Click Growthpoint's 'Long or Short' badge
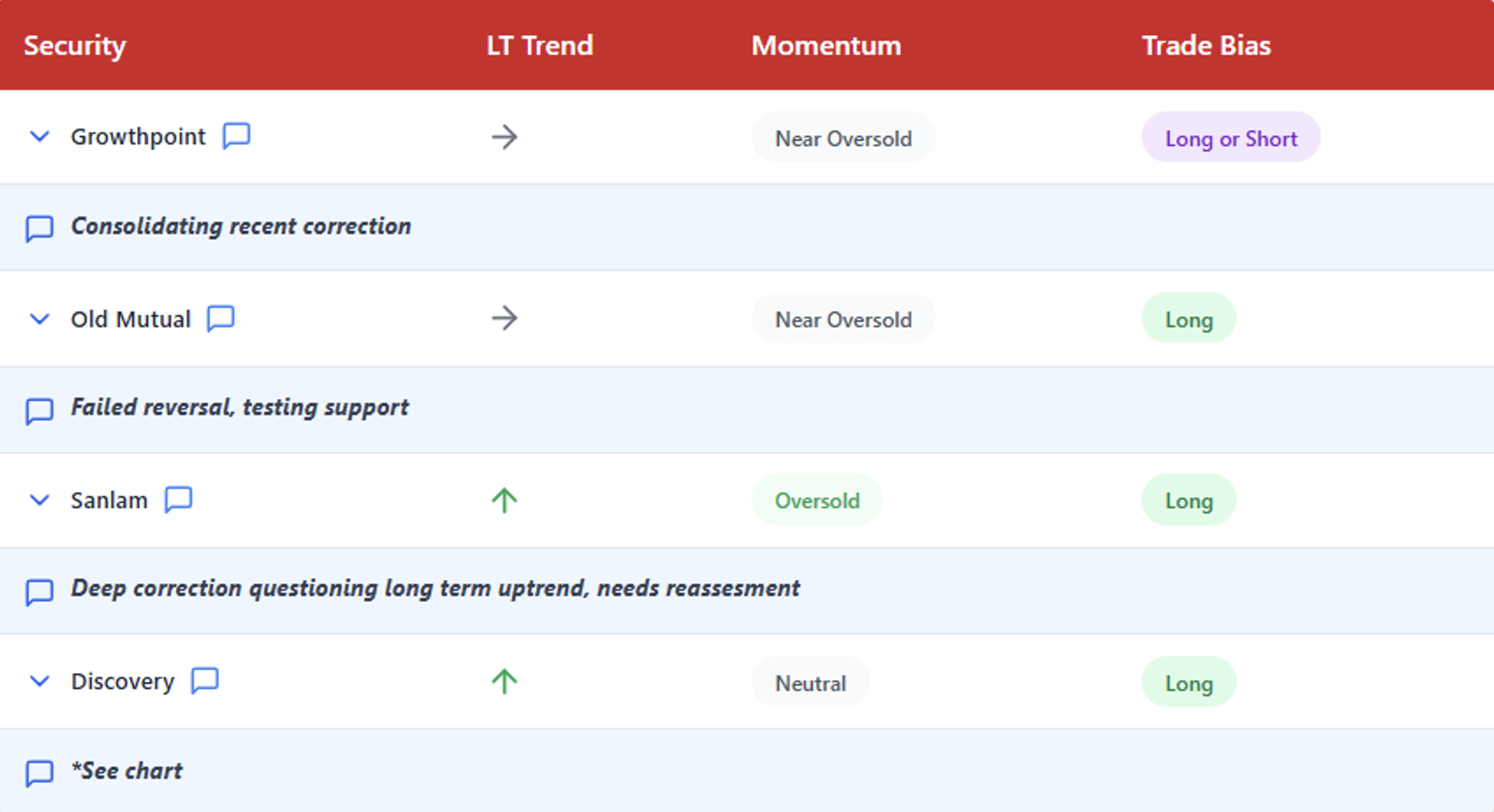 coord(1230,138)
